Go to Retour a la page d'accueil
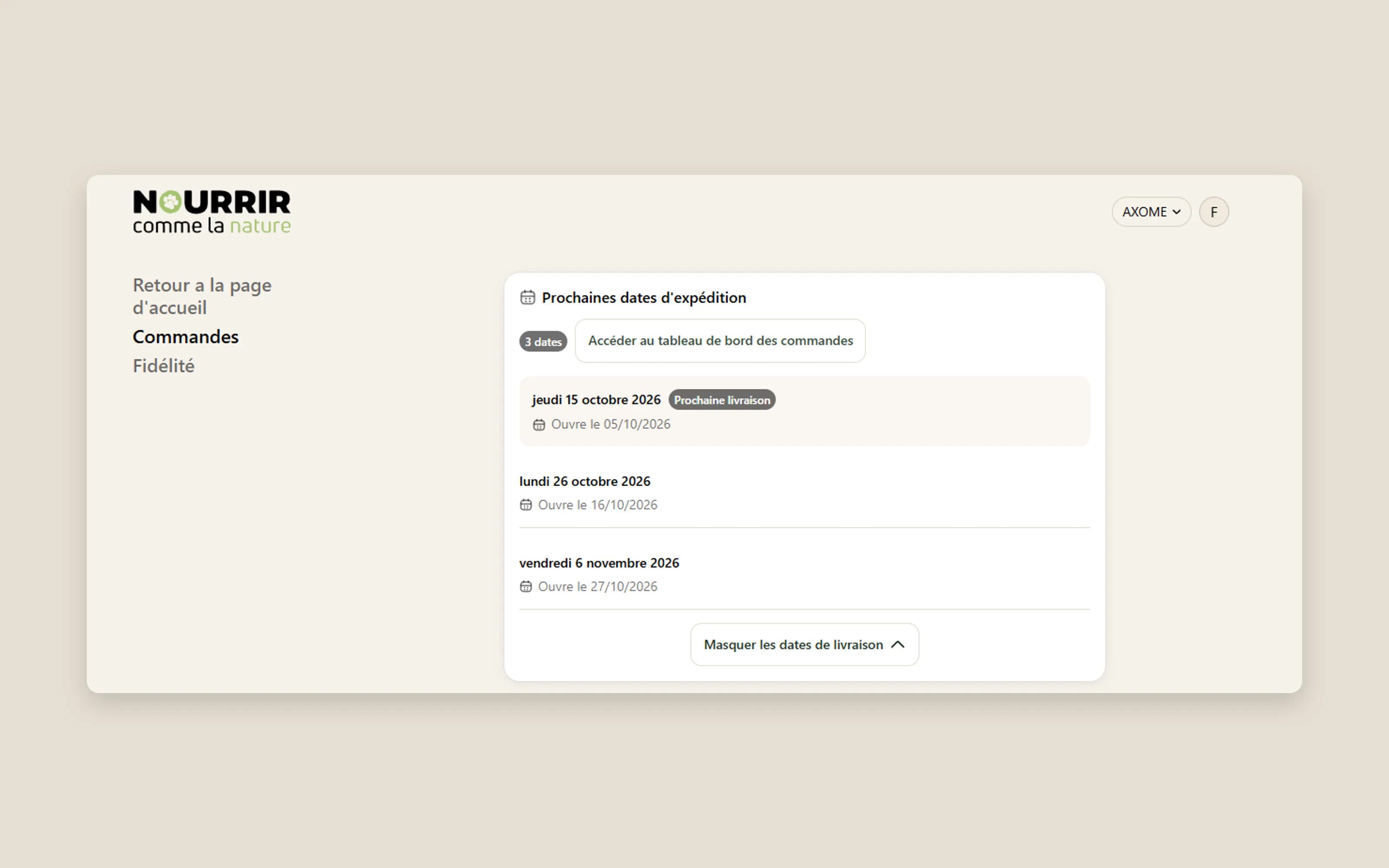1389x868 pixels. click(x=202, y=296)
